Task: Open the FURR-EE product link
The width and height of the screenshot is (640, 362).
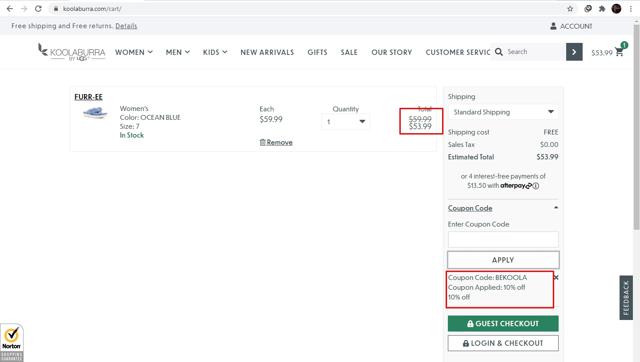Action: pos(88,97)
